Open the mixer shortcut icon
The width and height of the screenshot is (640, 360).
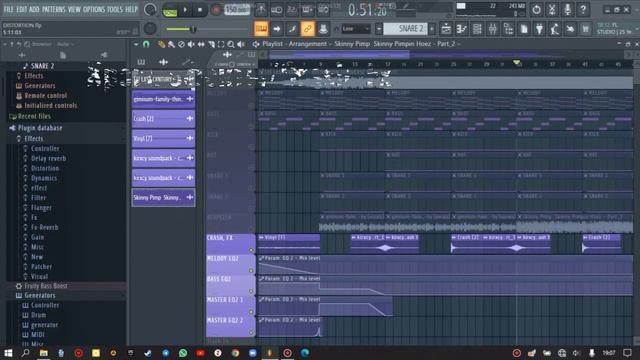point(493,29)
